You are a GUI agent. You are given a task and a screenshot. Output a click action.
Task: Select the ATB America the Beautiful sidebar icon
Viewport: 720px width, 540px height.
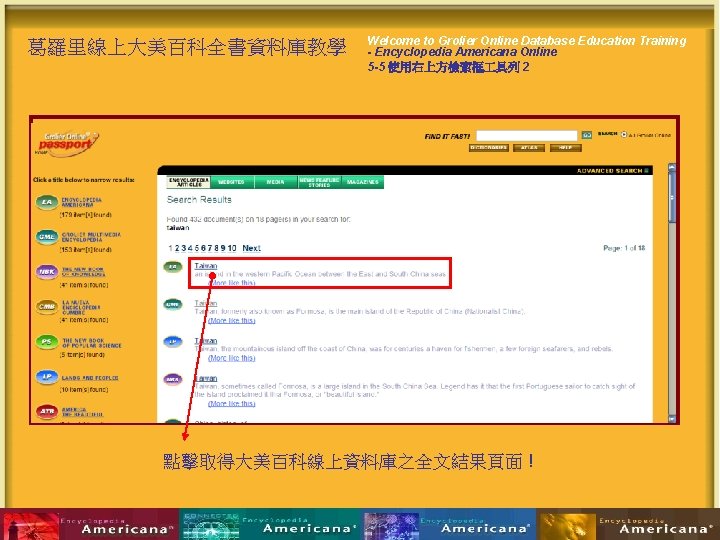47,411
